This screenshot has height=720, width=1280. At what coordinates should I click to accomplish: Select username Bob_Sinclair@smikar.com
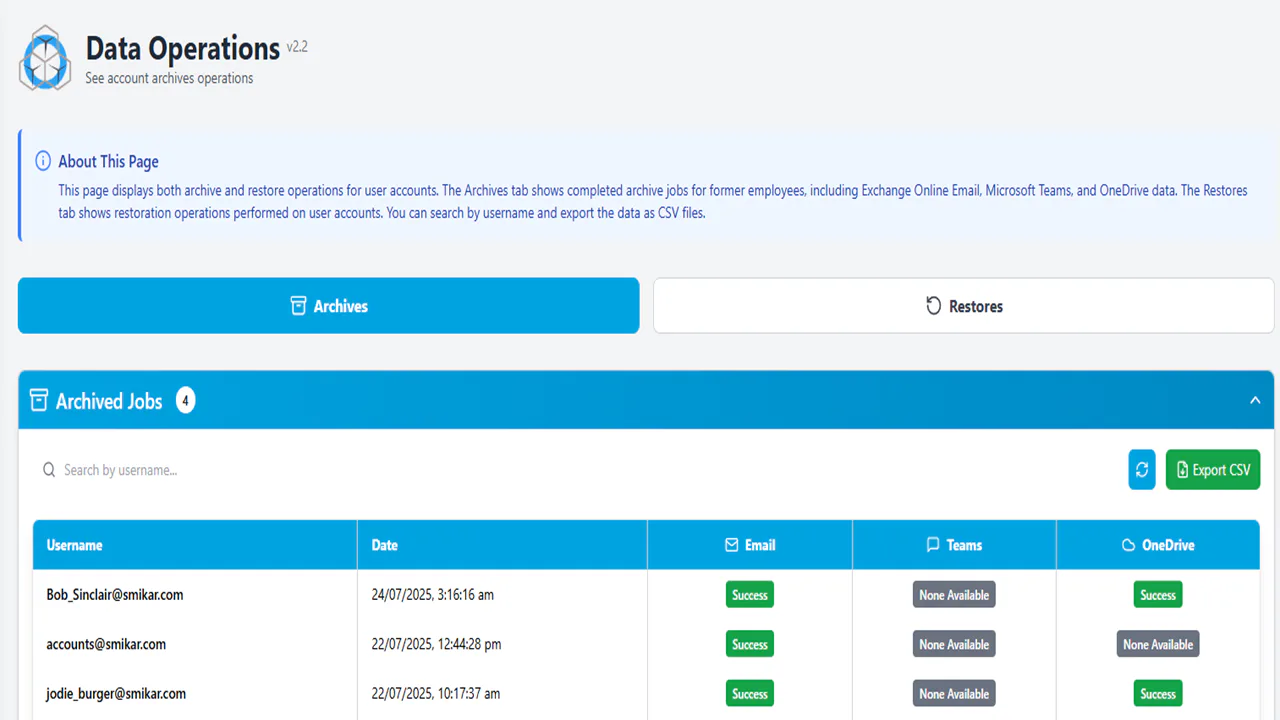pyautogui.click(x=115, y=595)
